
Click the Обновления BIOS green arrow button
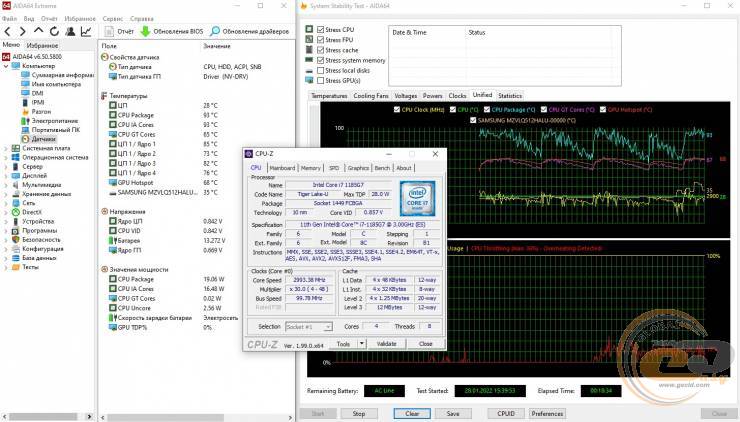coord(172,32)
